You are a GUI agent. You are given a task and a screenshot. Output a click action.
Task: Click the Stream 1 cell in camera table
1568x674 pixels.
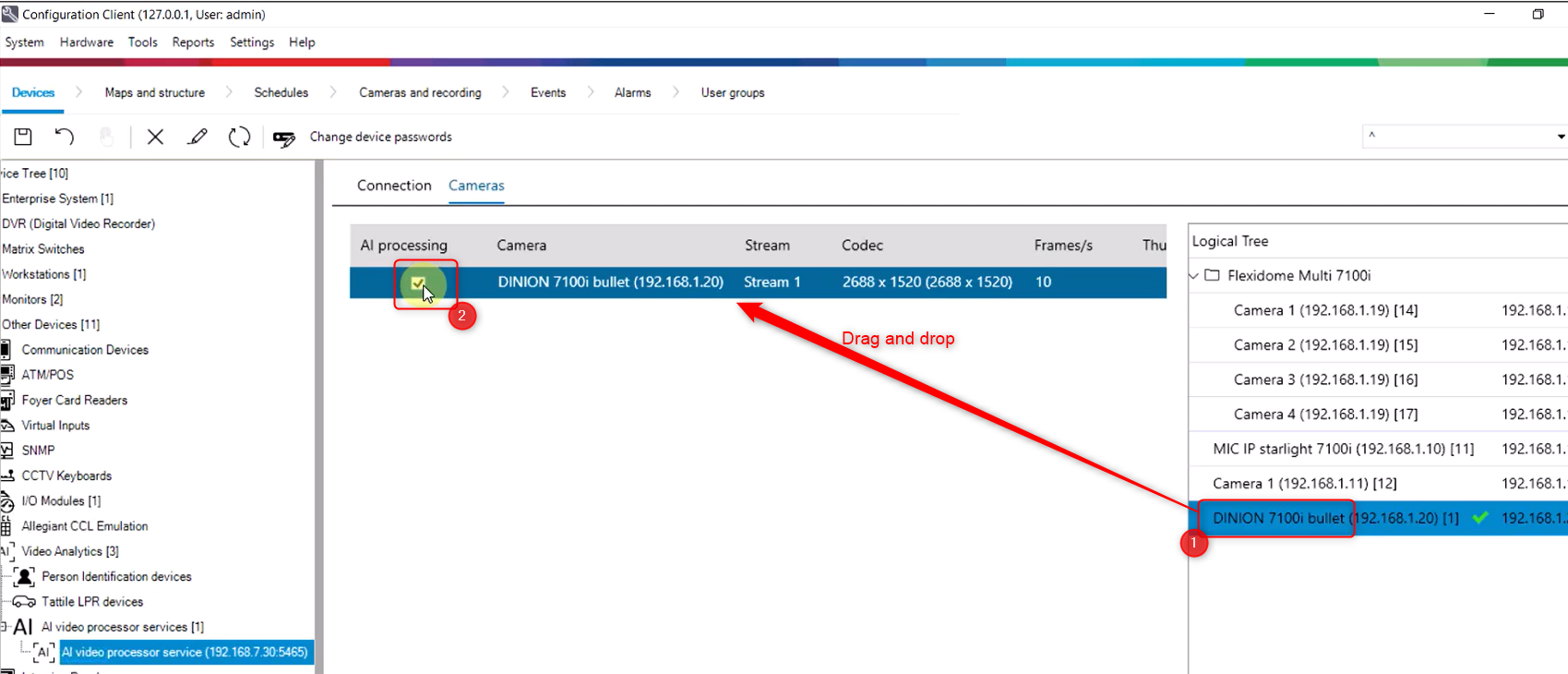click(x=772, y=282)
